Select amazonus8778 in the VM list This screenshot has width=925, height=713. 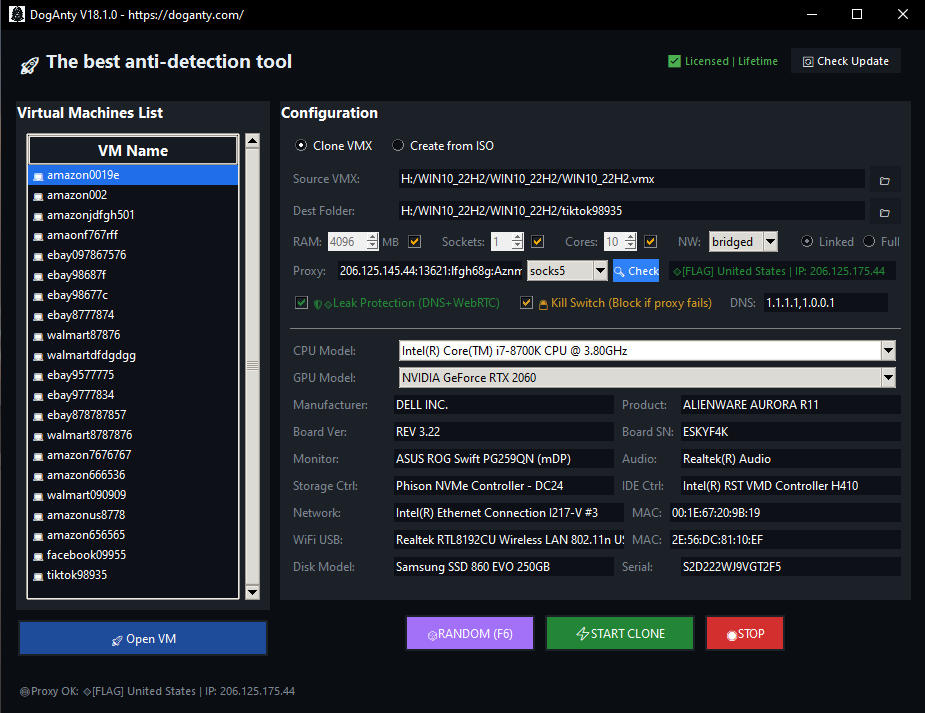point(133,515)
